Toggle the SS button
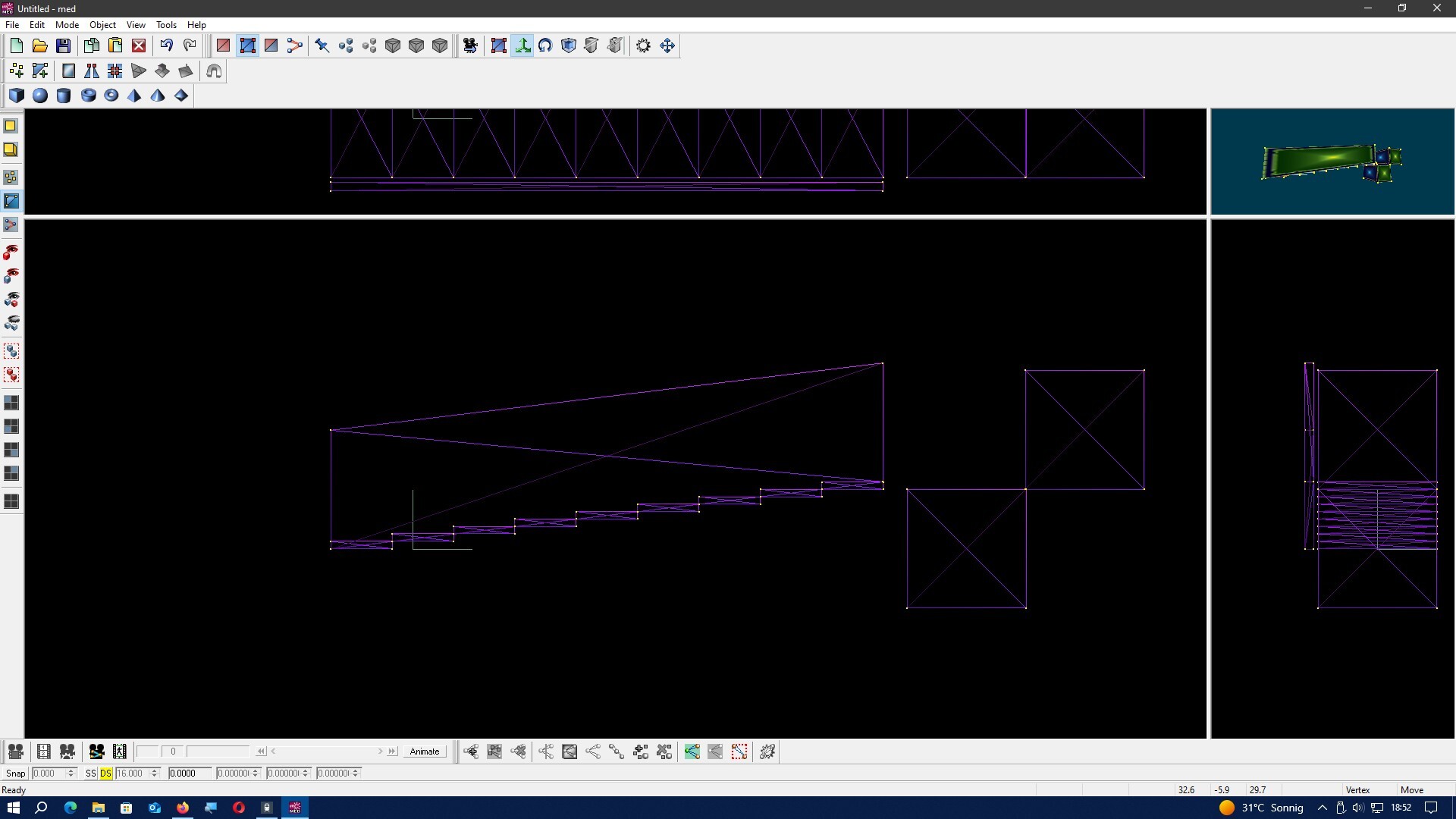 click(91, 773)
